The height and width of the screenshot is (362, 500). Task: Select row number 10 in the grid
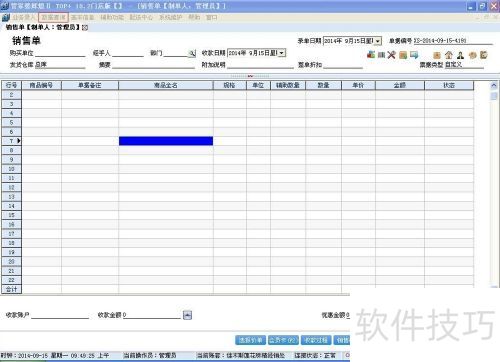12,169
